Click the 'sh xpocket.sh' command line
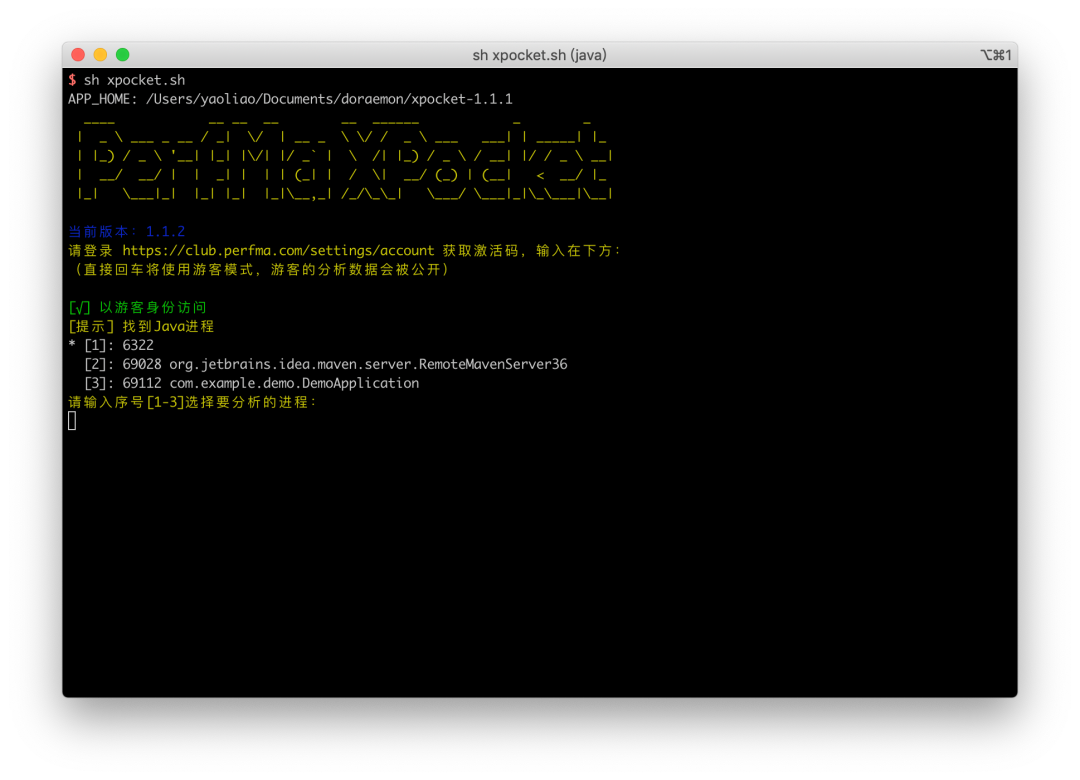 [127, 80]
